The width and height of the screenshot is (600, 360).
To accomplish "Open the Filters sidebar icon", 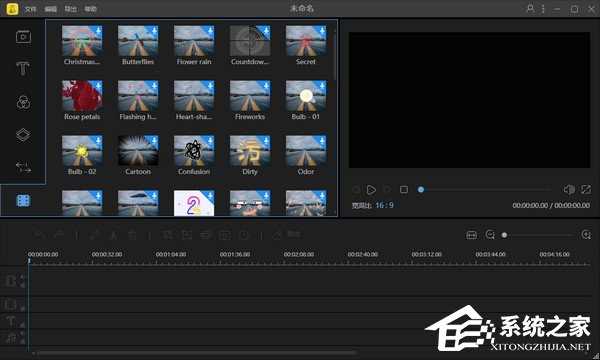I will (23, 102).
